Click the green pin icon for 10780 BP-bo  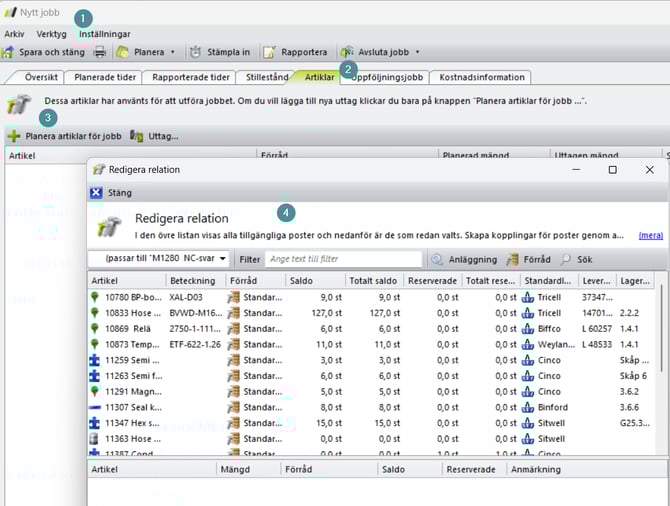[x=95, y=297]
